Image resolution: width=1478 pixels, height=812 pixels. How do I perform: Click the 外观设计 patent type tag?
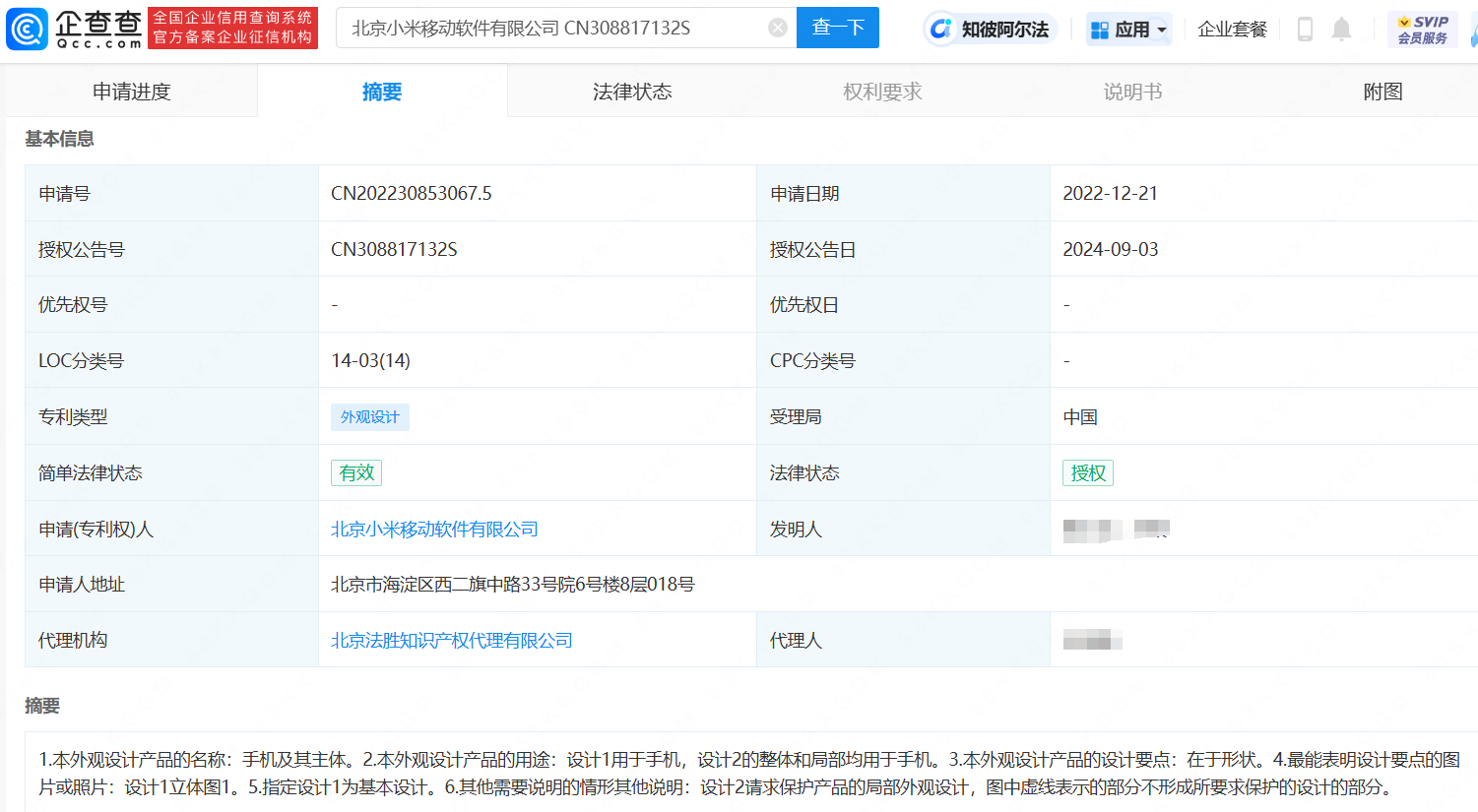point(370,417)
